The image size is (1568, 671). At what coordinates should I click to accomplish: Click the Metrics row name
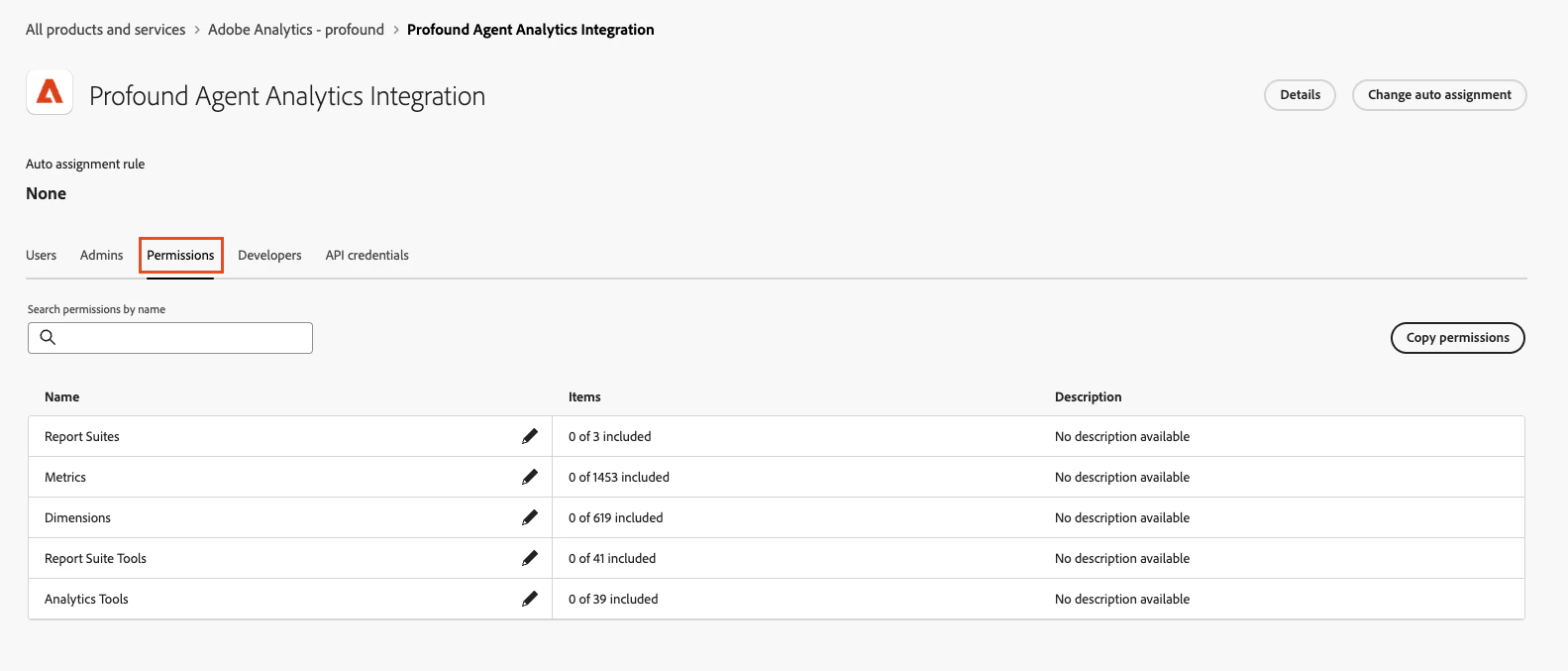tap(65, 477)
